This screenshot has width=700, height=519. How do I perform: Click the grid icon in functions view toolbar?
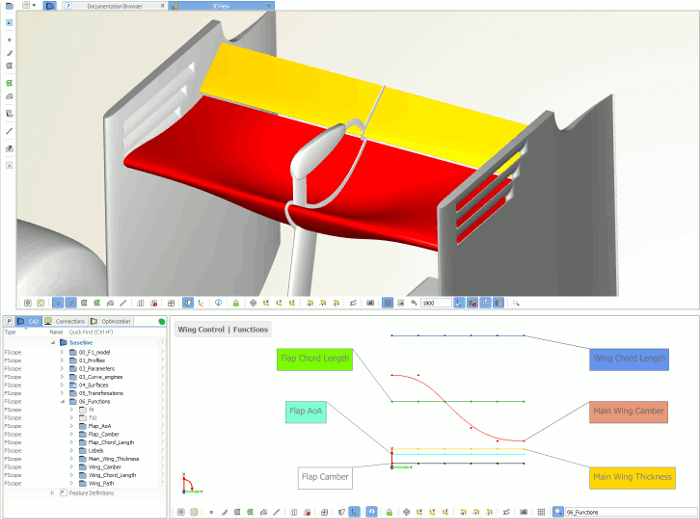click(x=541, y=512)
